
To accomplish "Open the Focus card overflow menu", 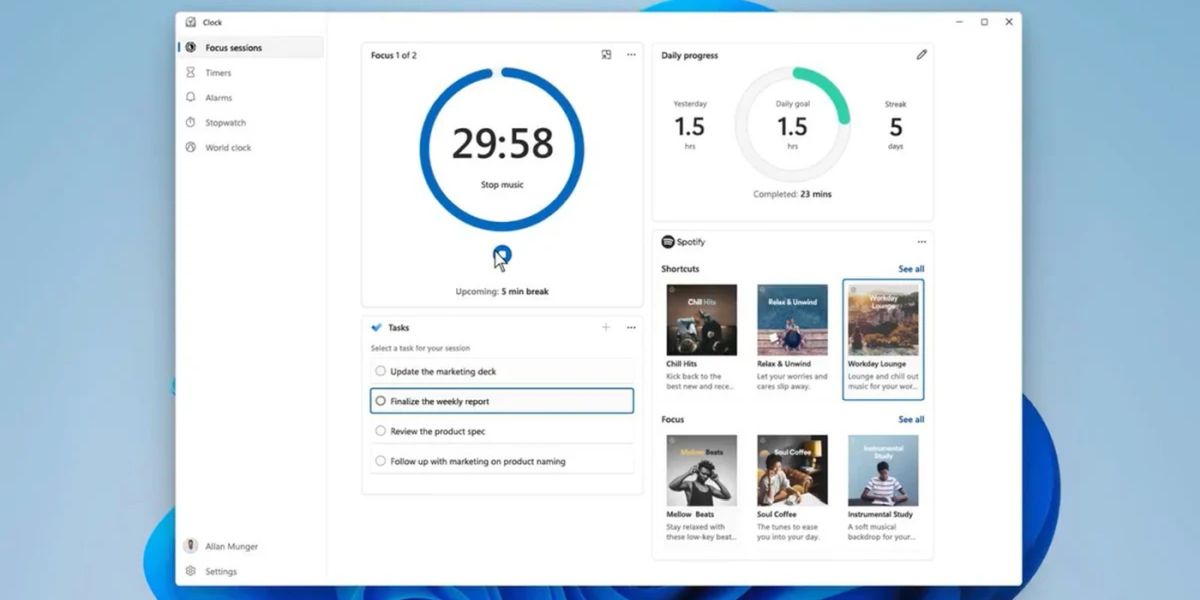I will [x=631, y=55].
